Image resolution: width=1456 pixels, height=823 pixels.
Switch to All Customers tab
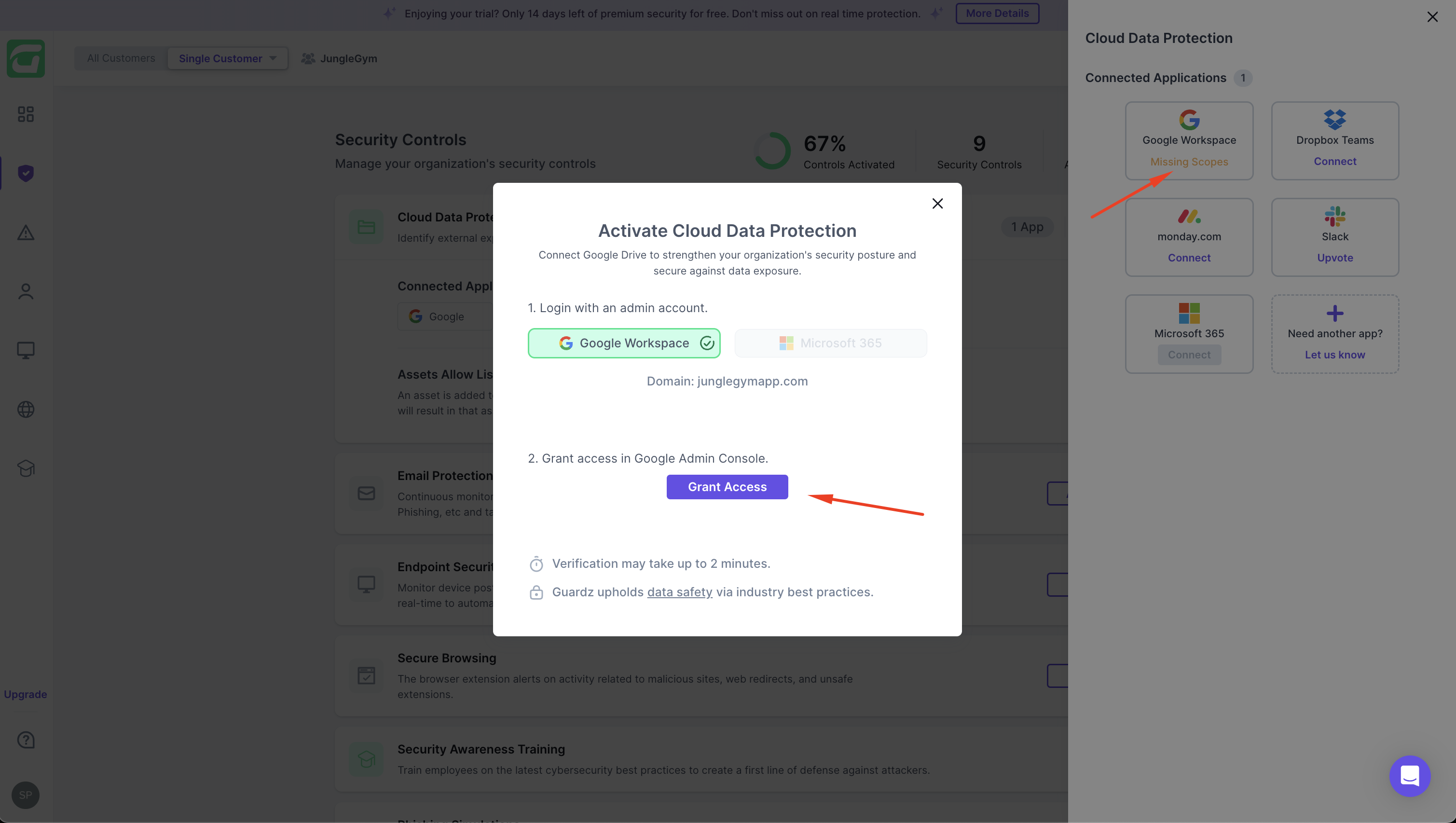(x=121, y=58)
